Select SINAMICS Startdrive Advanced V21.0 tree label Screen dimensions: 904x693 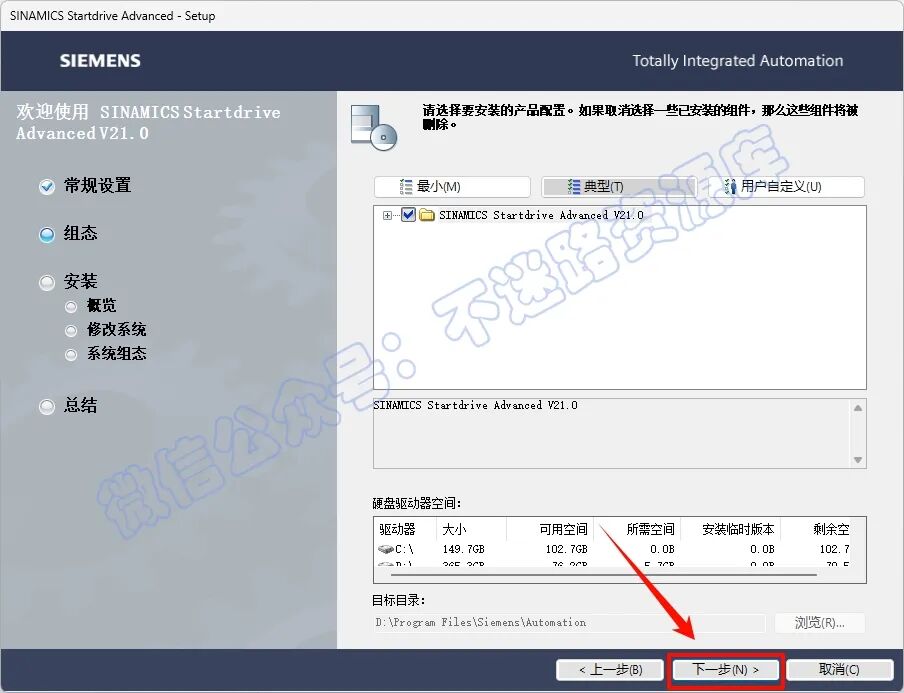point(541,215)
